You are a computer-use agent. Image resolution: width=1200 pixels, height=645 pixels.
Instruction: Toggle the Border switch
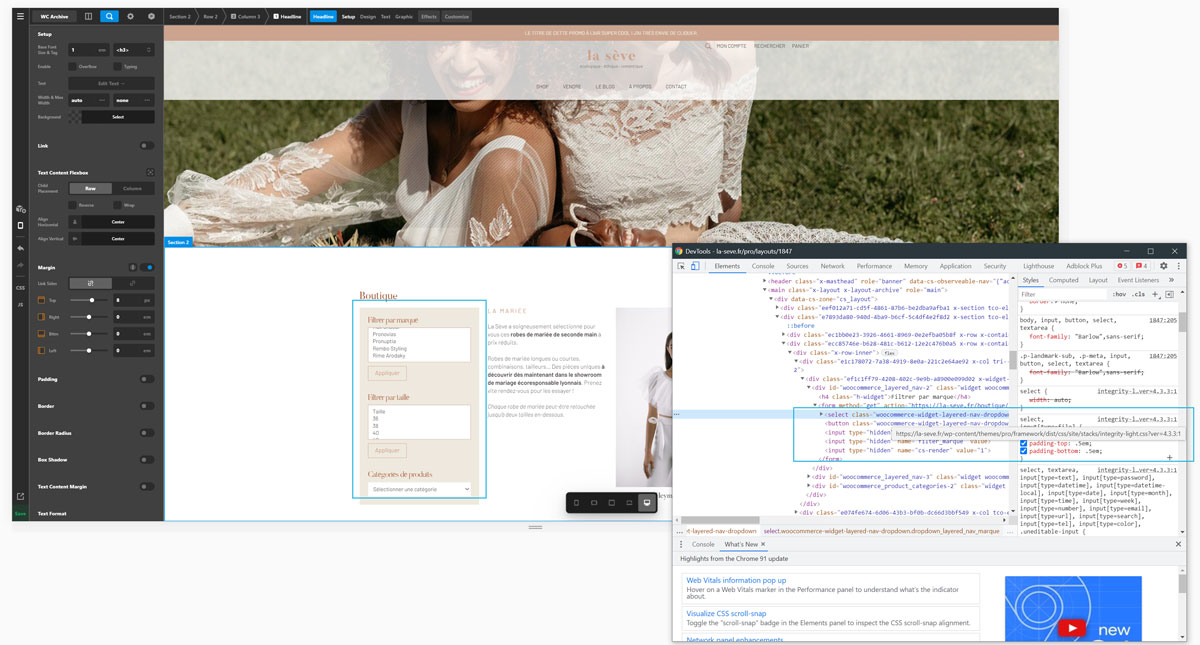pyautogui.click(x=147, y=406)
